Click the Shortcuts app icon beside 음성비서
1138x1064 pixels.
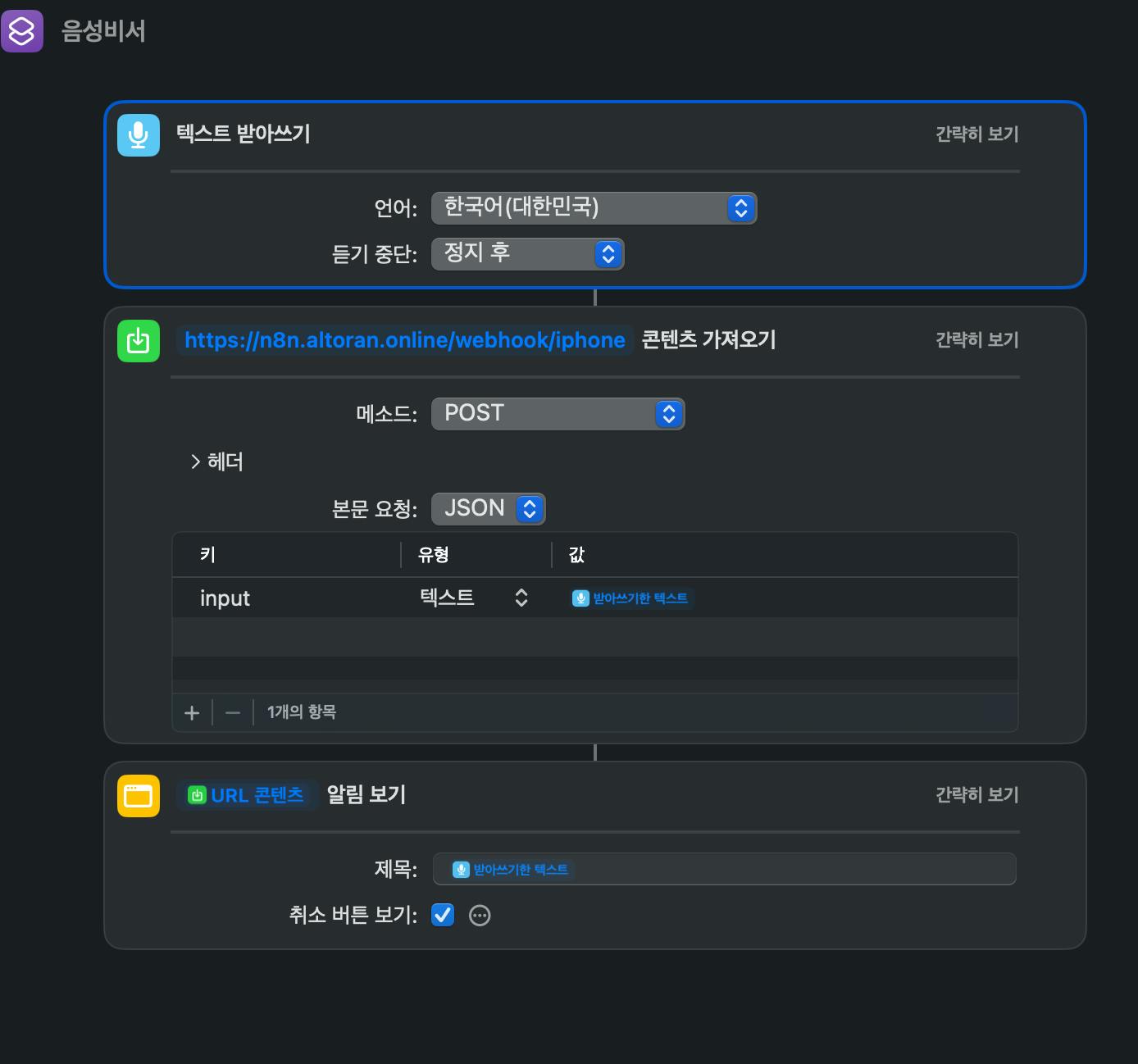pos(22,31)
